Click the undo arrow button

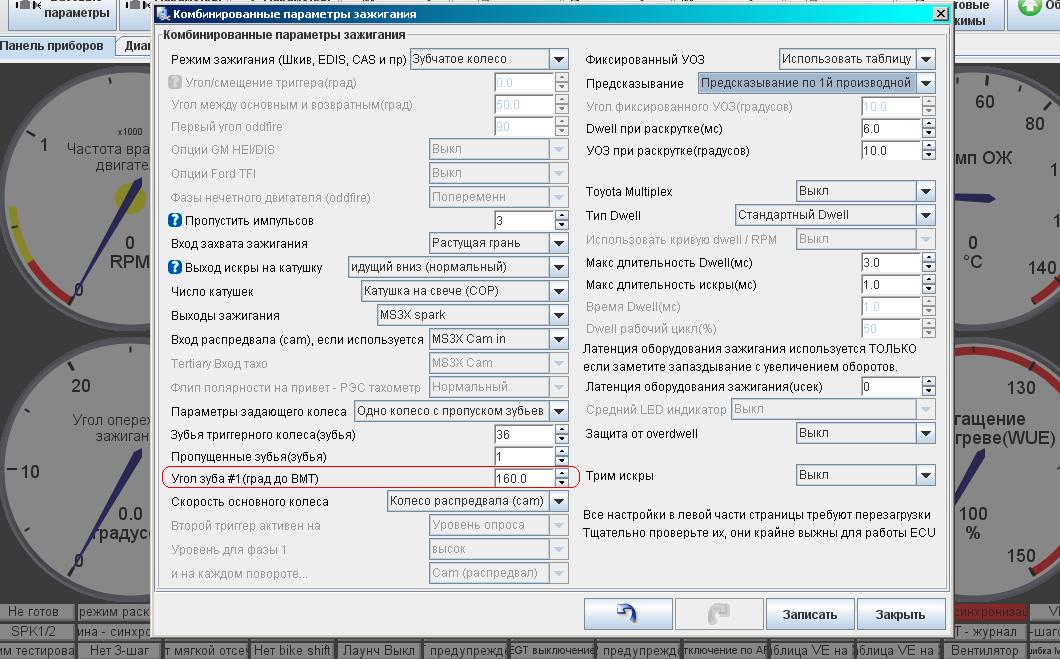pyautogui.click(x=627, y=613)
